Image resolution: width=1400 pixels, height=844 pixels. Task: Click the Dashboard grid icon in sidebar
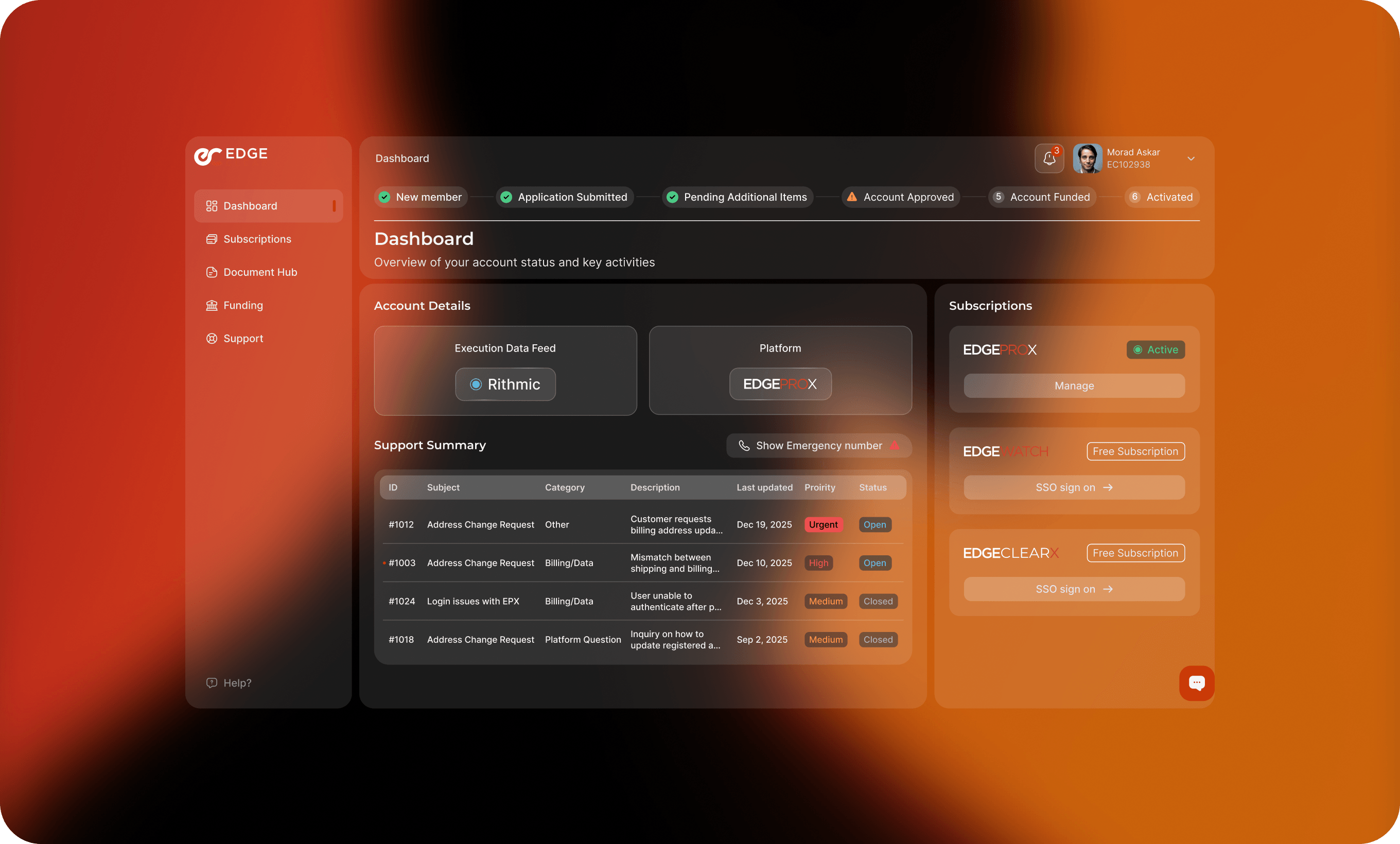pyautogui.click(x=212, y=206)
